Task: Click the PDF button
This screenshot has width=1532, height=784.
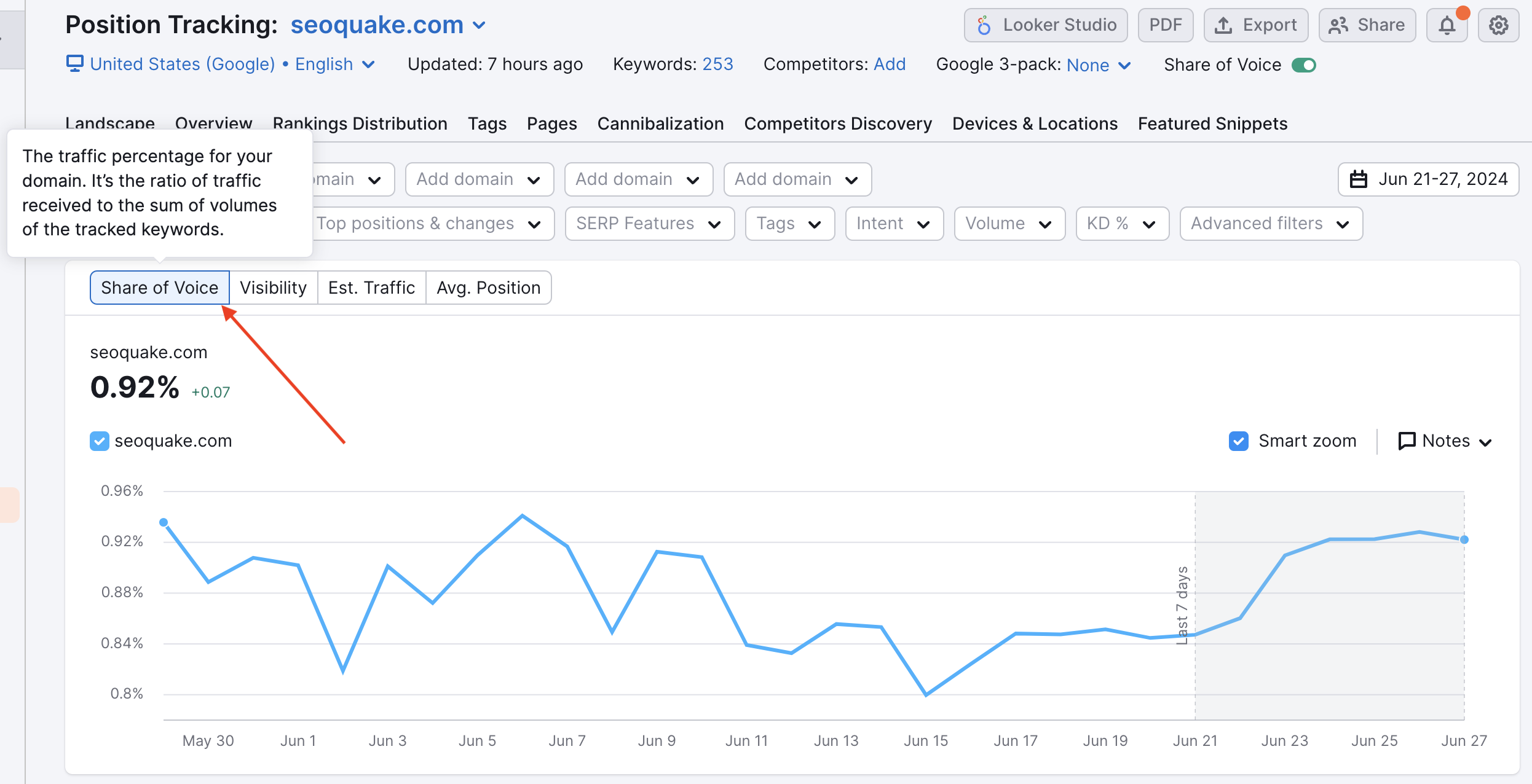Action: (x=1166, y=25)
